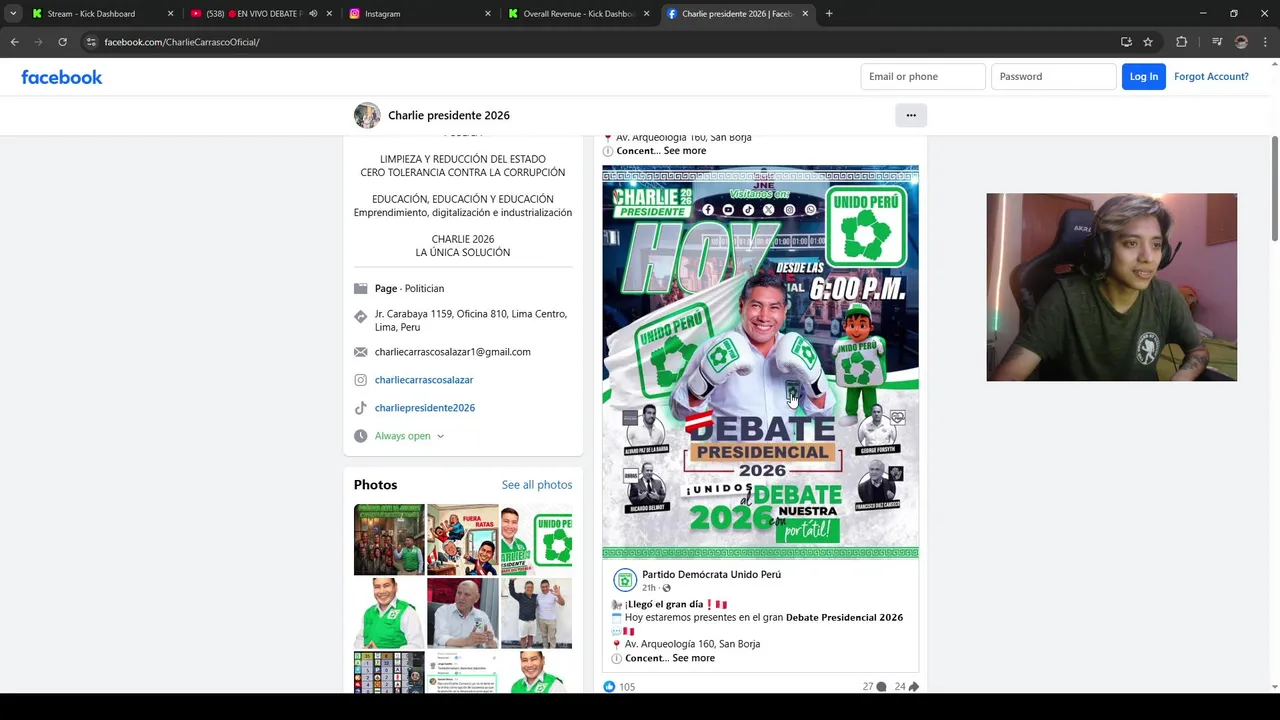1280x720 pixels.
Task: Expand See more on the upper post
Action: (685, 151)
